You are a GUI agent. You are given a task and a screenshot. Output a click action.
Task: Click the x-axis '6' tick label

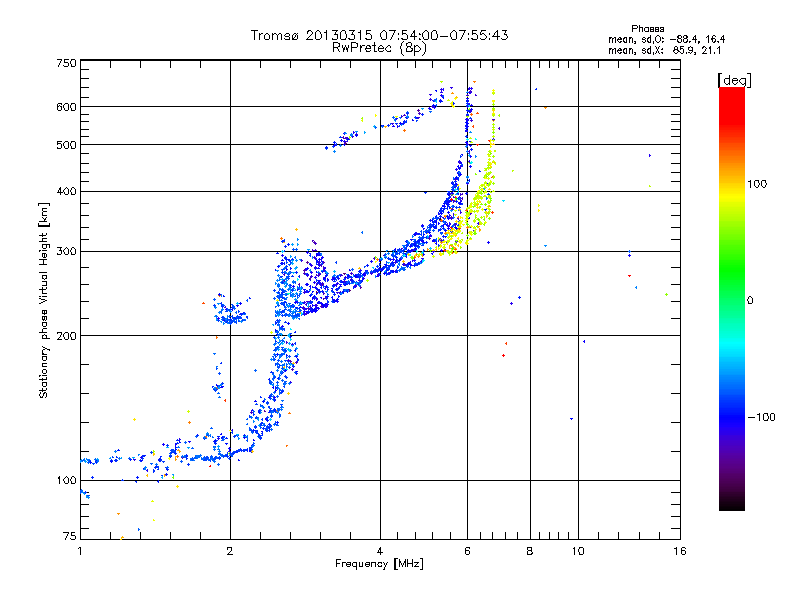coord(467,551)
